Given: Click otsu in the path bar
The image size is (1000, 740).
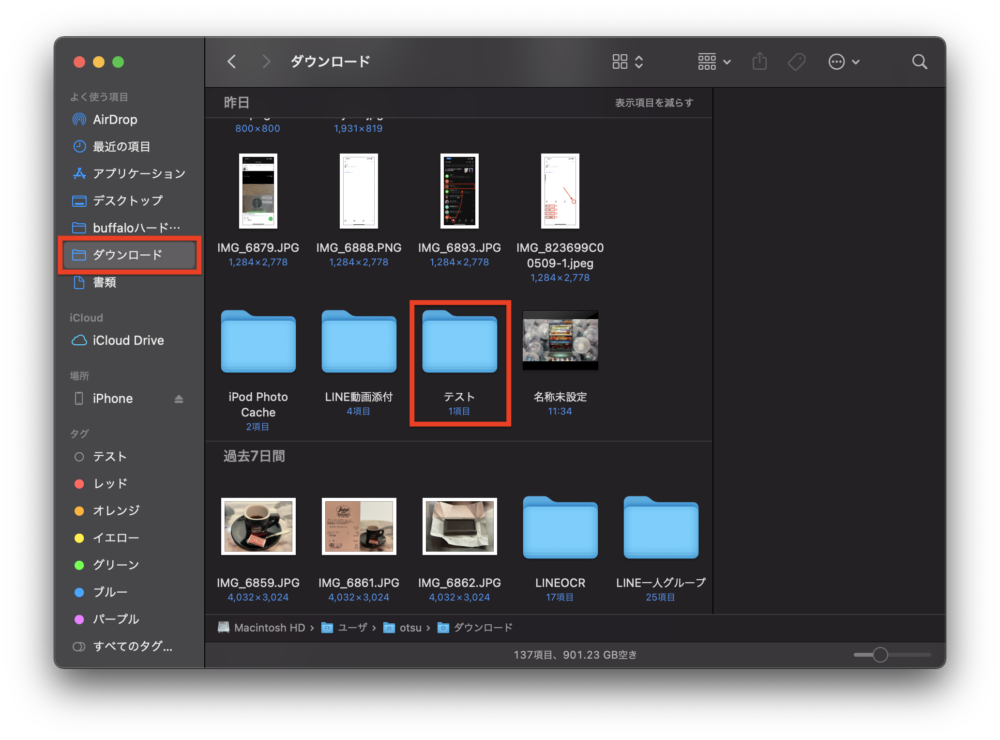Looking at the screenshot, I should click(402, 628).
